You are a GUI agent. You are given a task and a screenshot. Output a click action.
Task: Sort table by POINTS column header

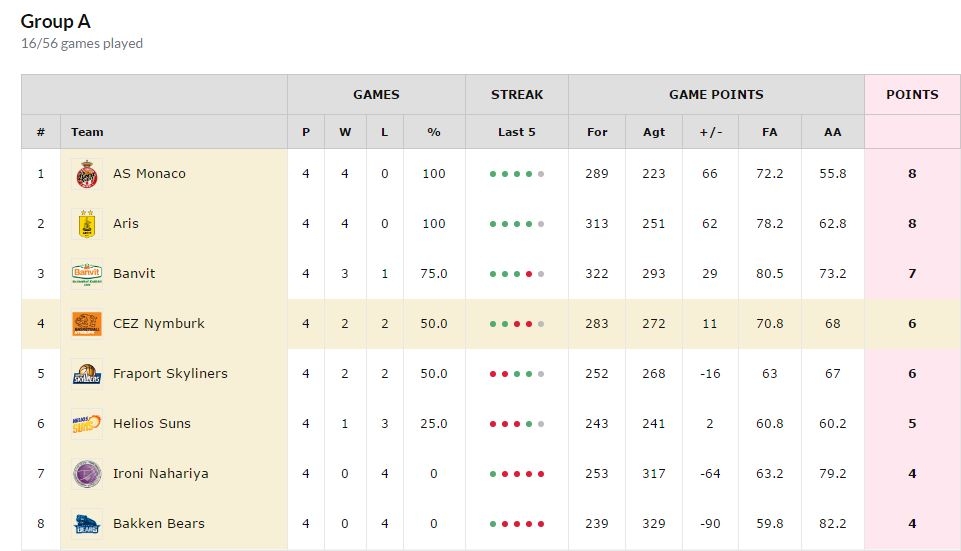click(912, 94)
